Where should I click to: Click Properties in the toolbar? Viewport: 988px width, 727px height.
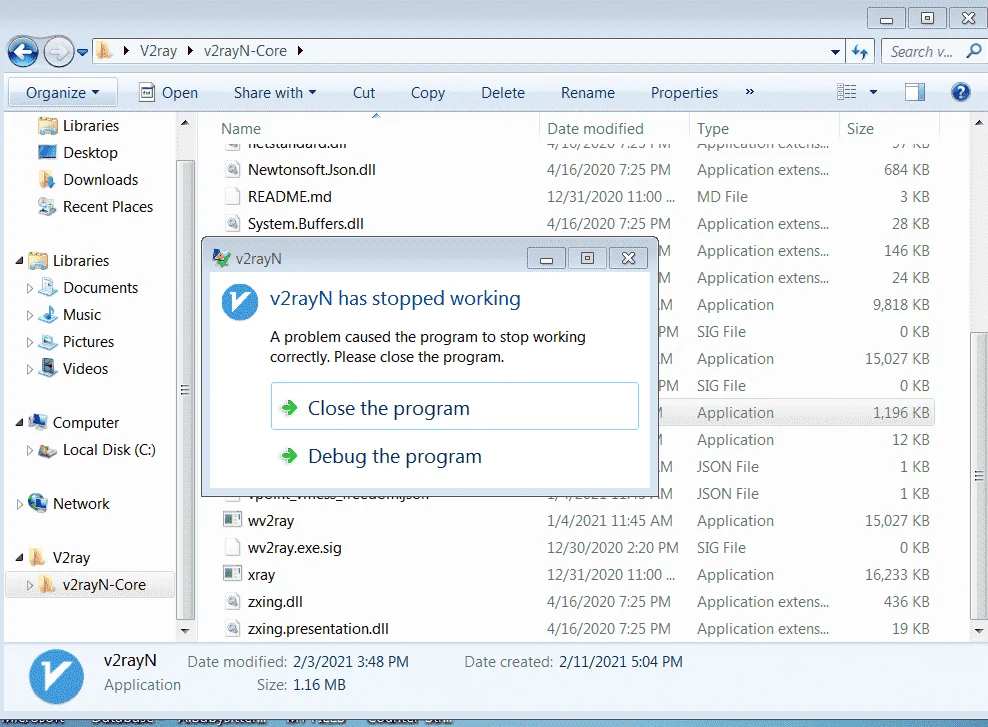[x=684, y=93]
